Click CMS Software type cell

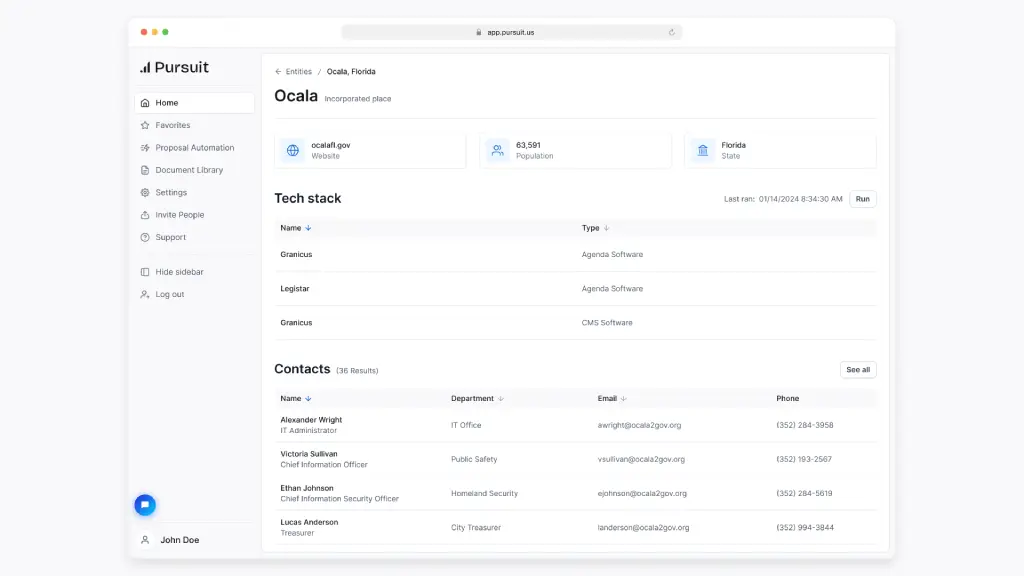[607, 323]
